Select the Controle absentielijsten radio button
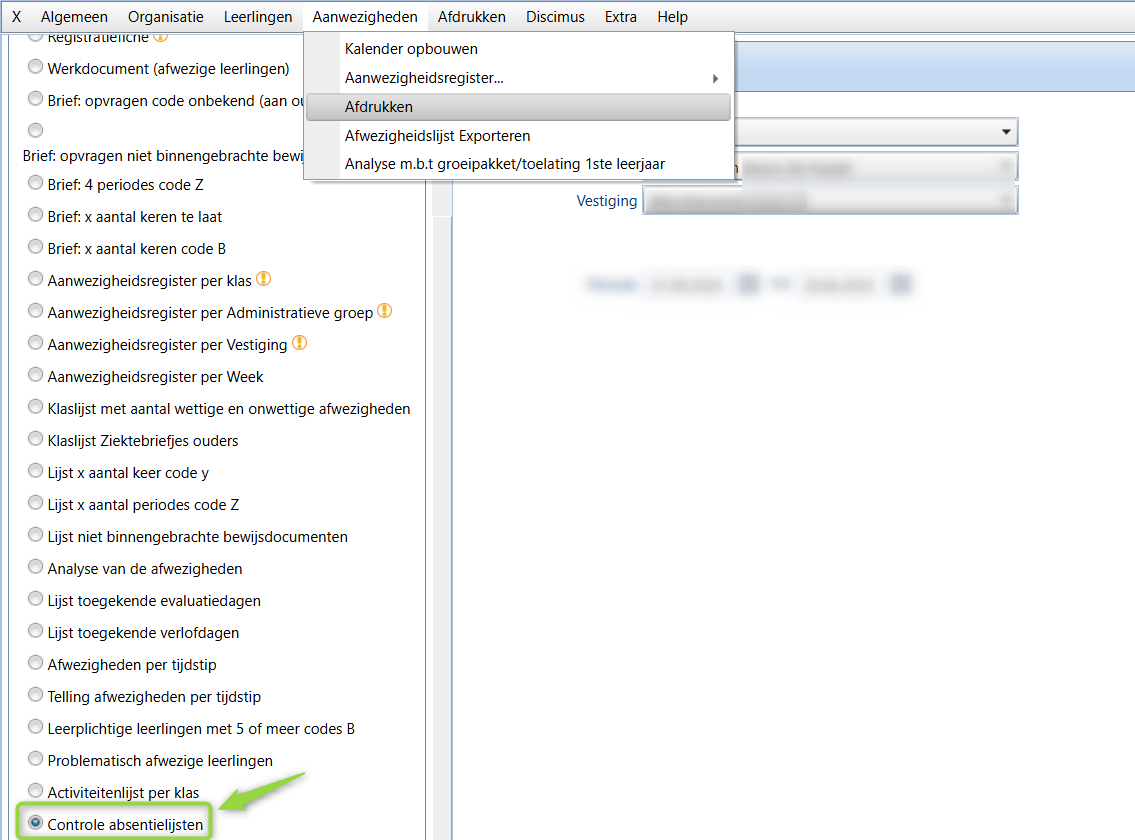 (x=36, y=824)
